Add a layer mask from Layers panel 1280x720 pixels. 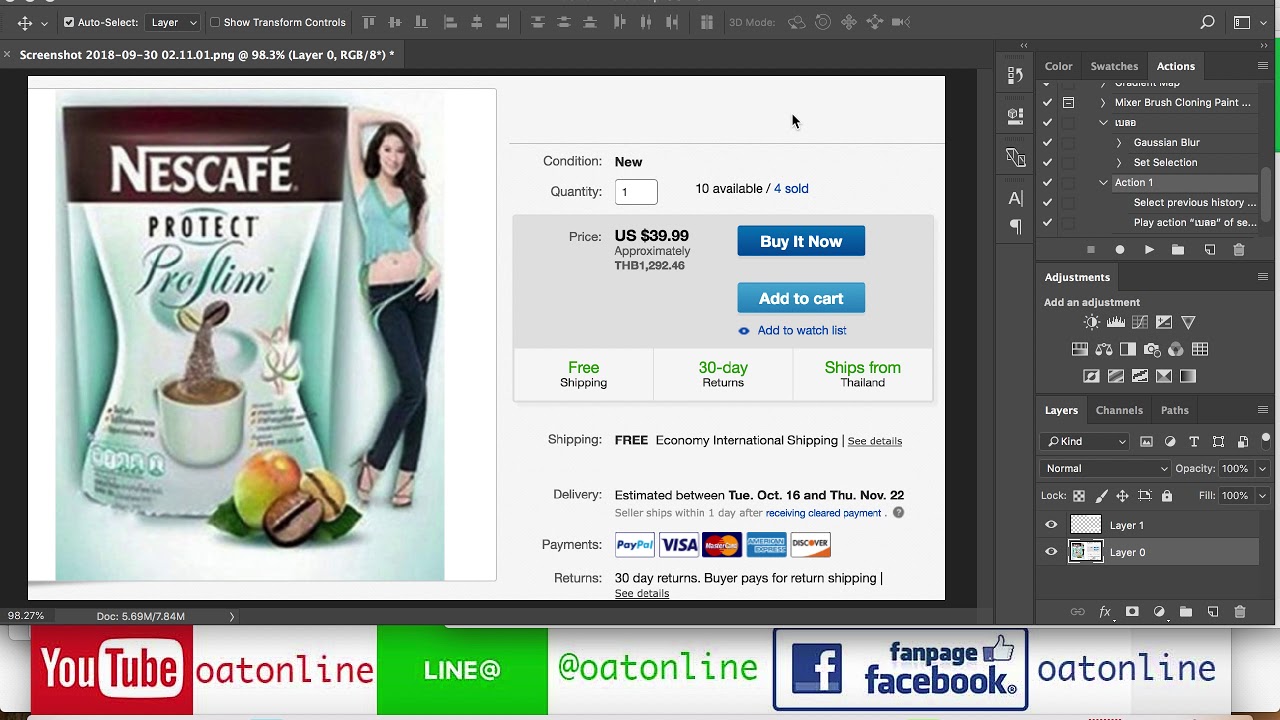1132,612
